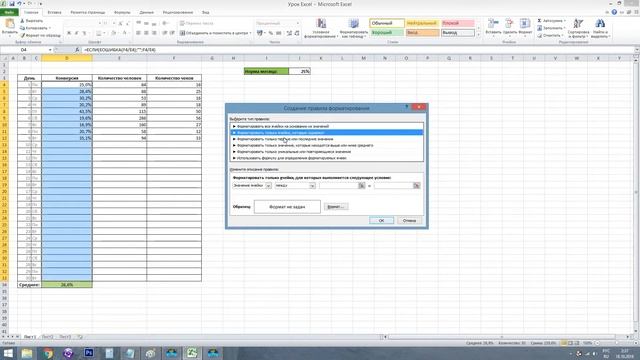640x360 pixels.
Task: Click the center text alignment icon
Action: point(146,33)
